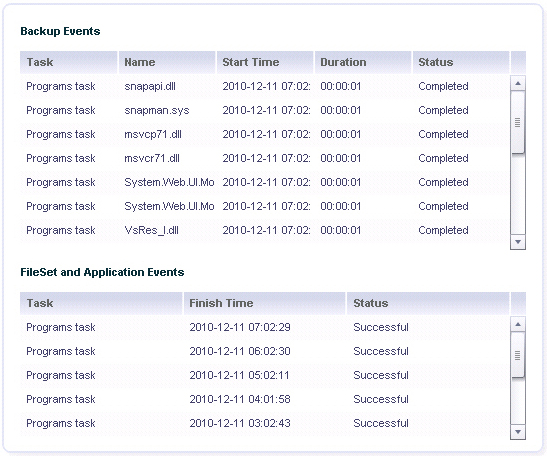547x456 pixels.
Task: Sort FileSet events by Status header
Action: (428, 303)
